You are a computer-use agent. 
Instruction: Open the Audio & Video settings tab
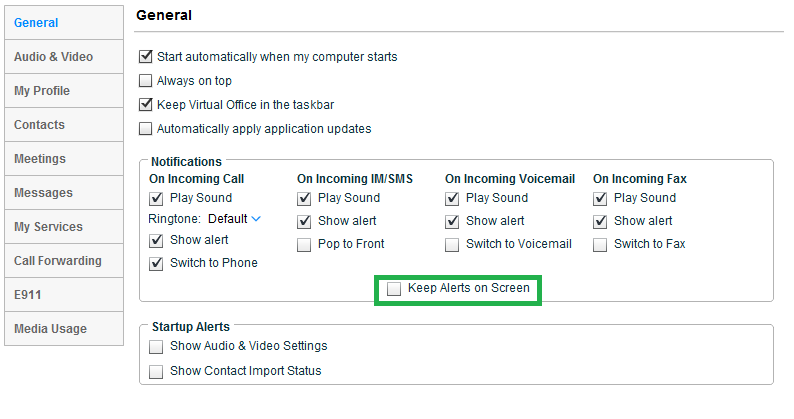pos(64,57)
